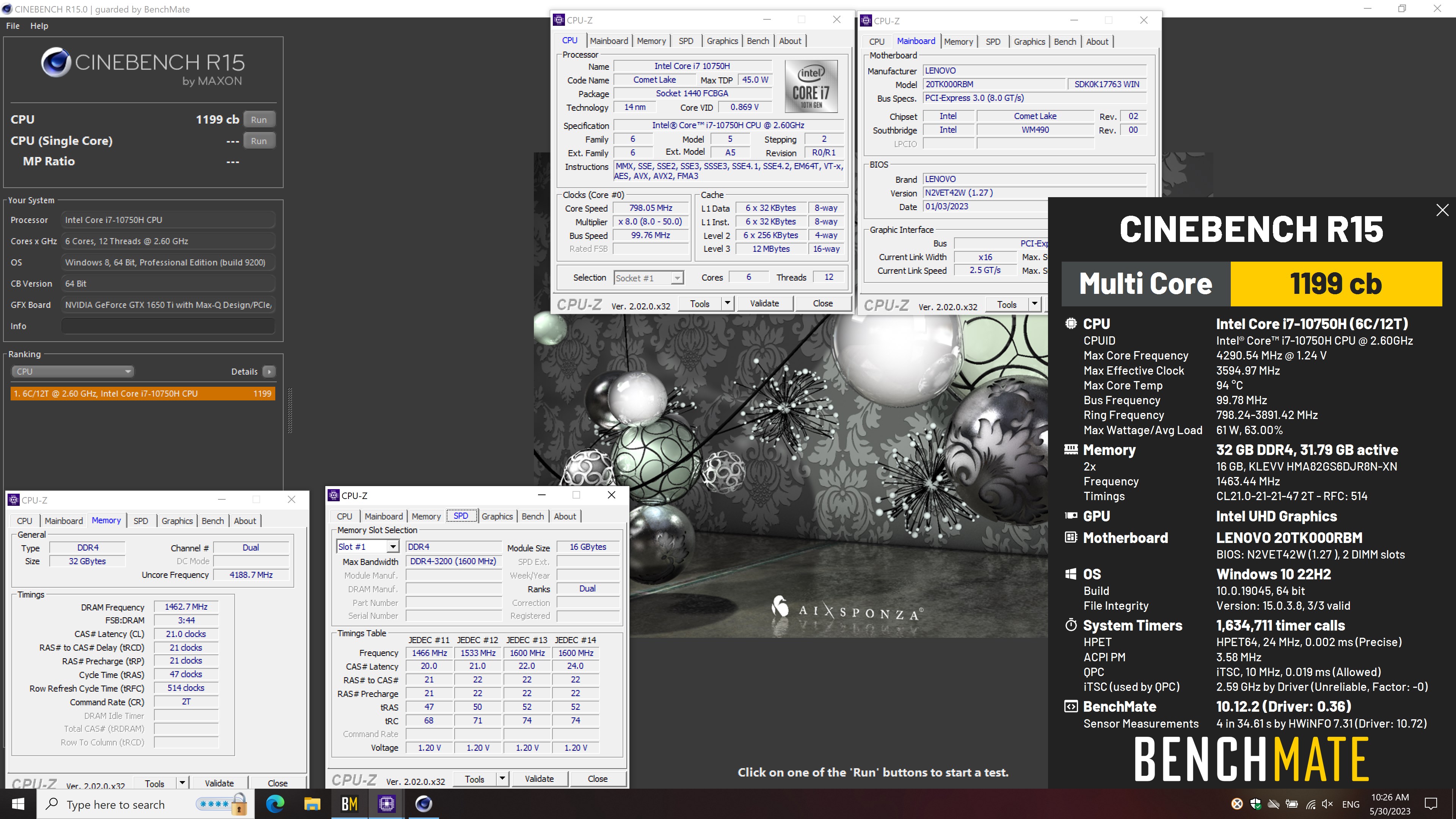Click the Intel Core i7 processor logo

811,86
